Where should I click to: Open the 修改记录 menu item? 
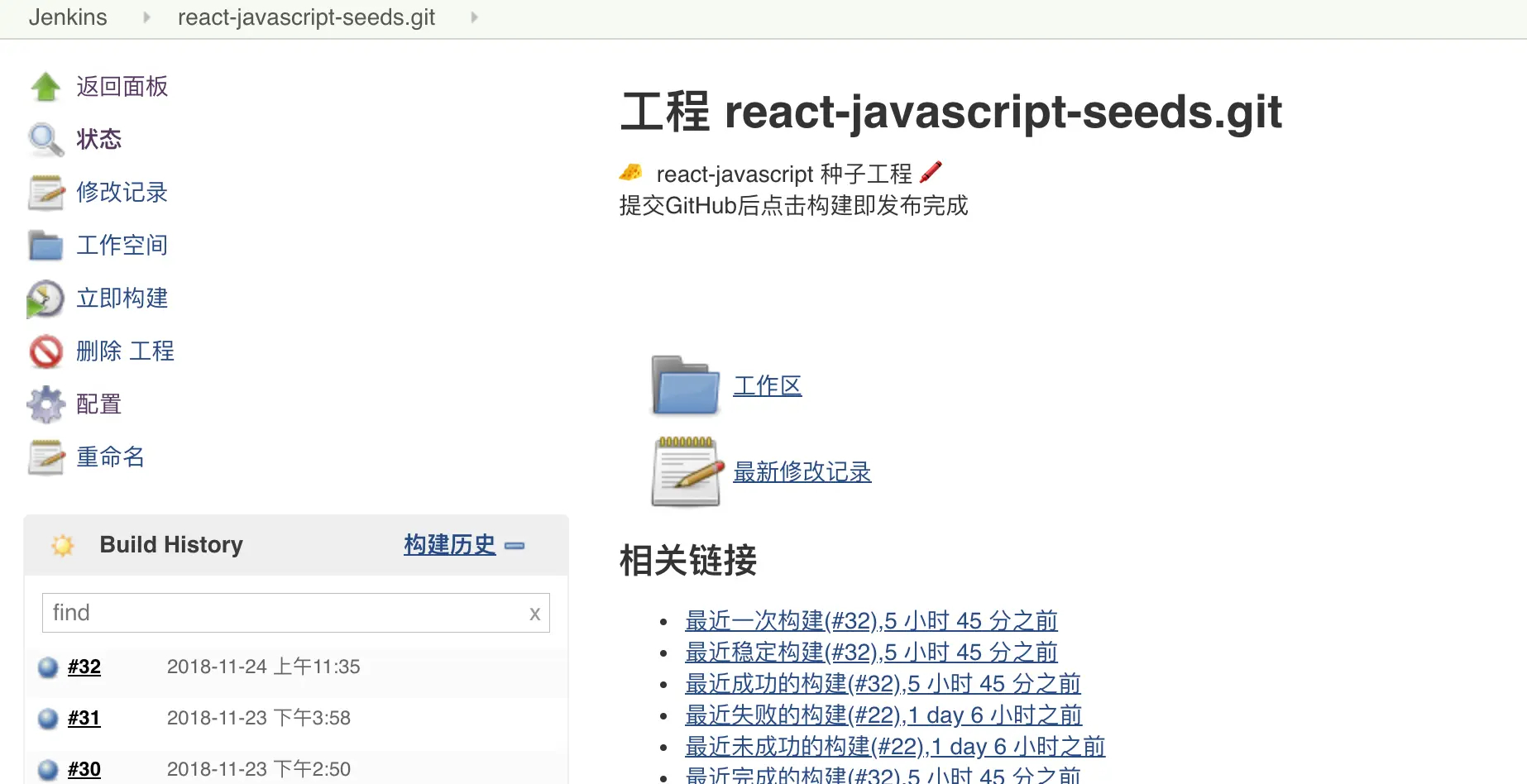tap(122, 193)
